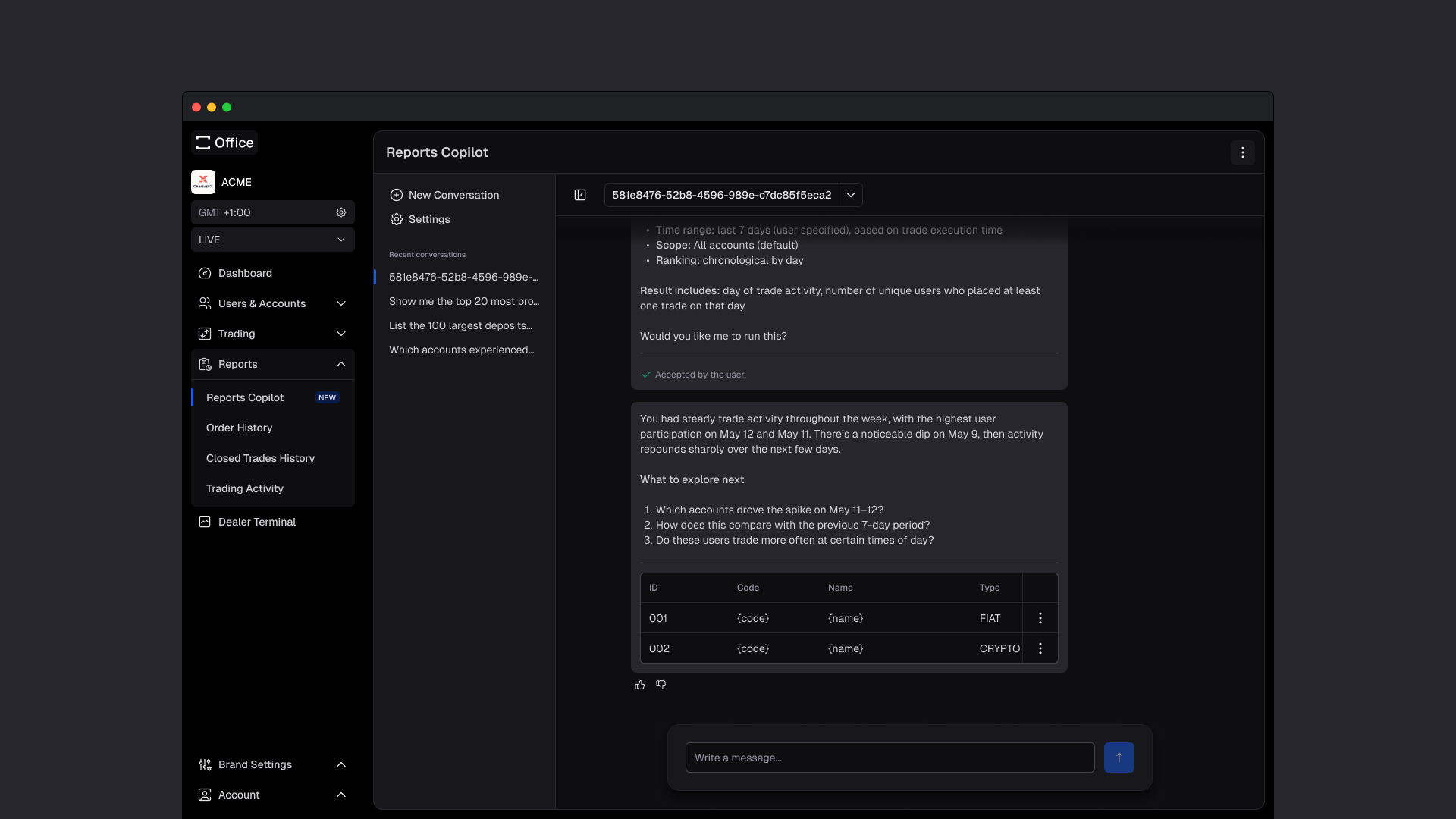This screenshot has height=819, width=1456.
Task: Click the CRYPTO type cell
Action: click(x=999, y=648)
